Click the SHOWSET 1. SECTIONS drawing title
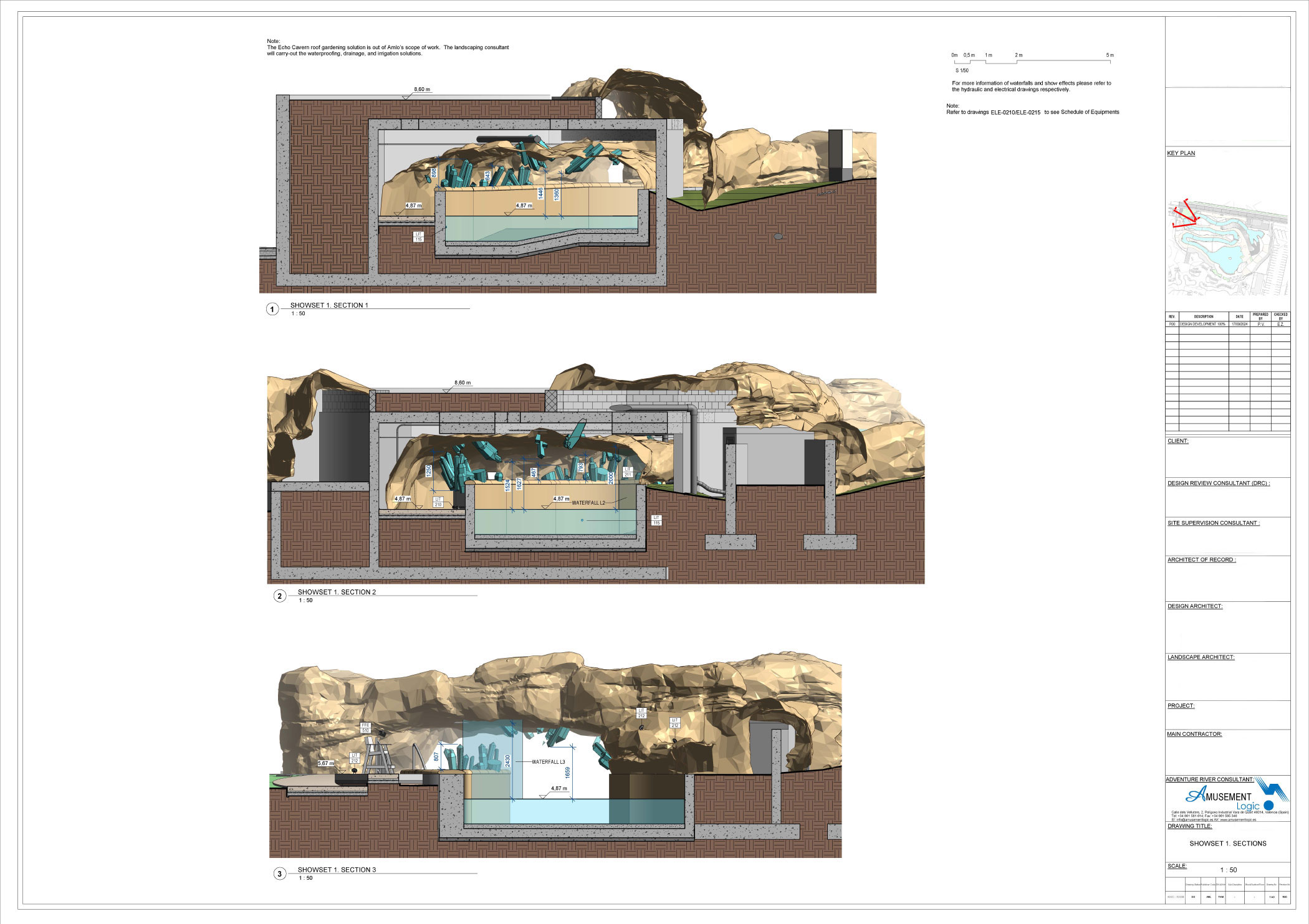Viewport: 1309px width, 924px height. coord(1227,844)
